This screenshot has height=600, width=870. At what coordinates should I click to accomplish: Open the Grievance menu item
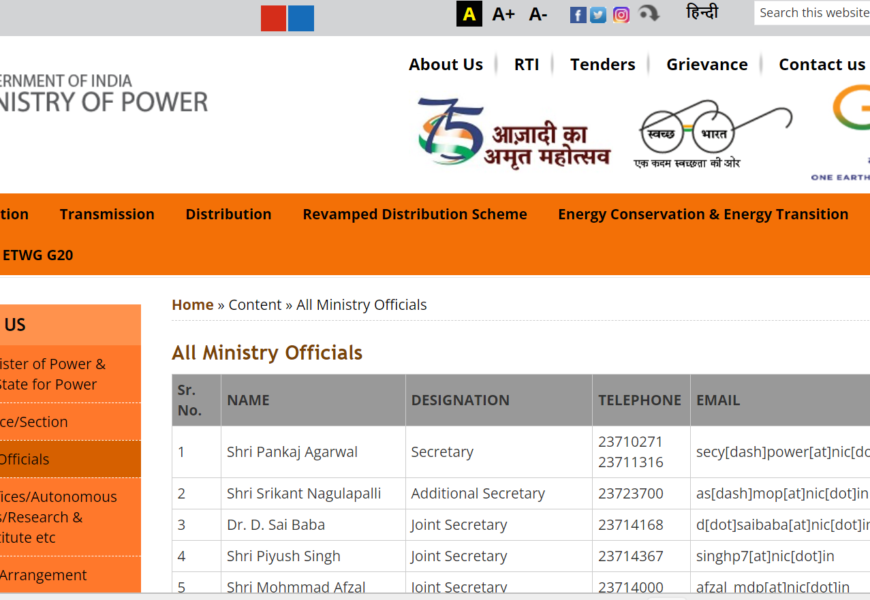[x=706, y=64]
